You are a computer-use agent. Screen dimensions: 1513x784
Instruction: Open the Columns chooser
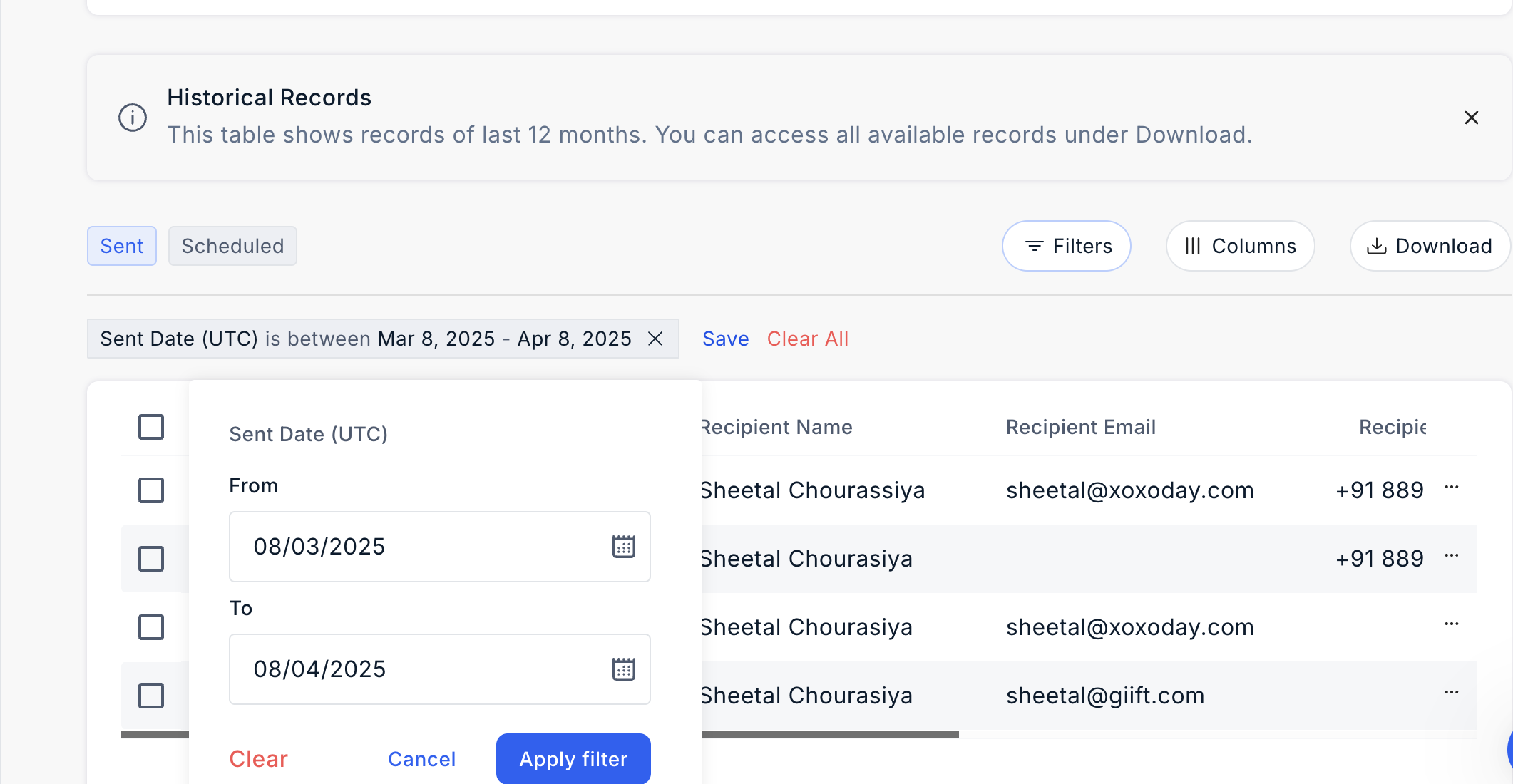(1240, 246)
